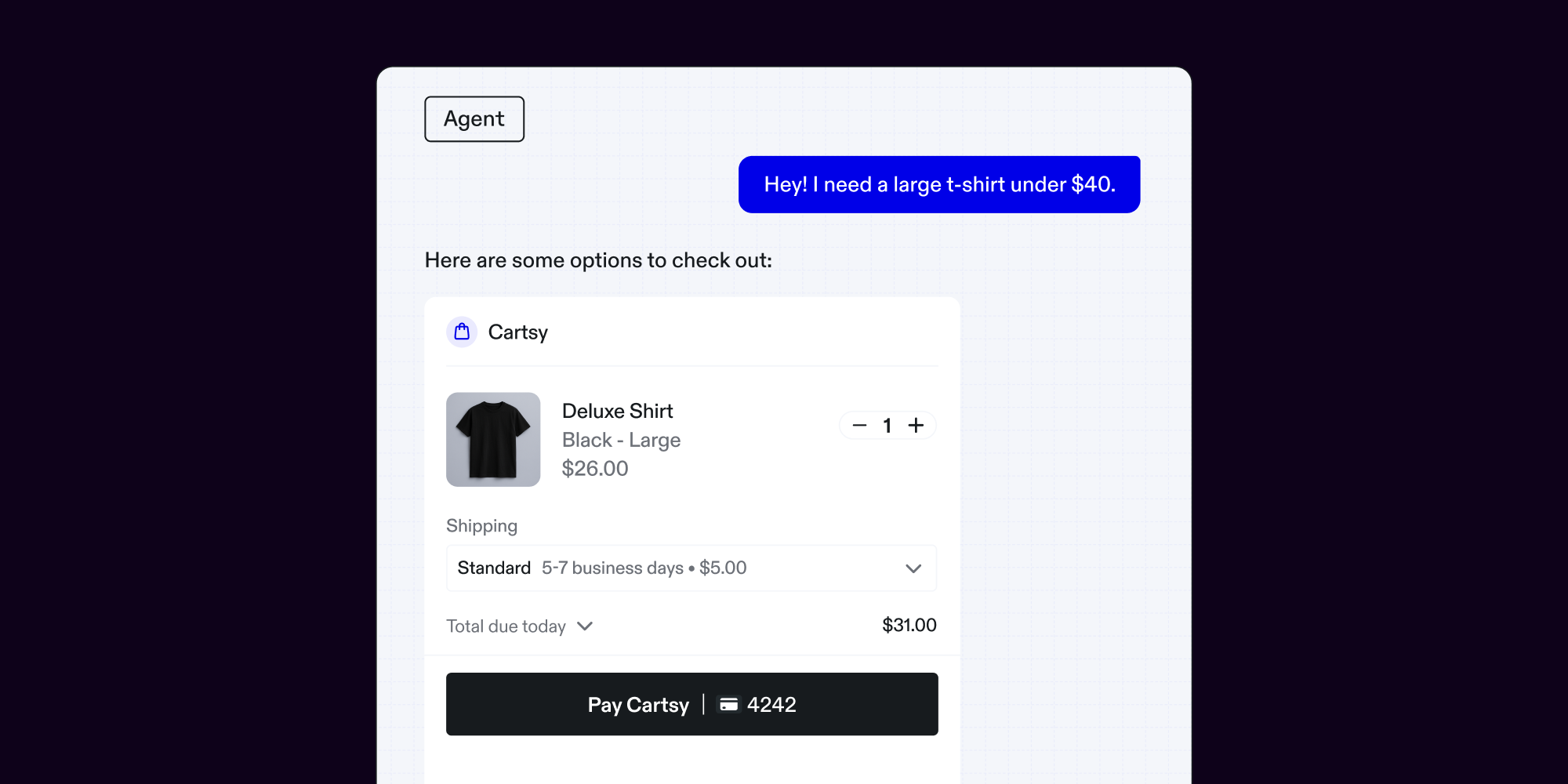Click the chevron on the shipping selector
Viewport: 1568px width, 784px height.
click(x=912, y=568)
